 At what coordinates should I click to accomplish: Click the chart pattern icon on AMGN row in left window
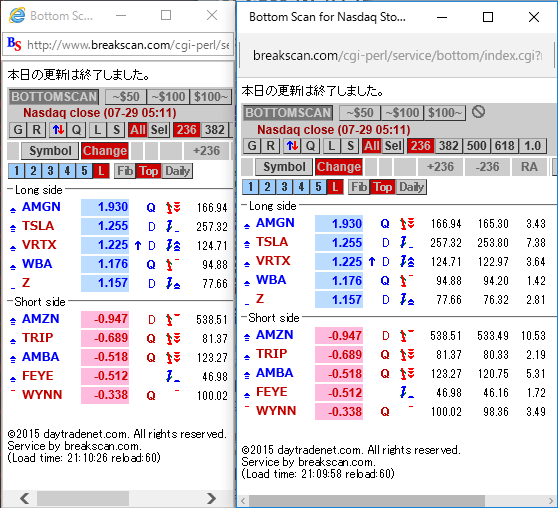173,207
